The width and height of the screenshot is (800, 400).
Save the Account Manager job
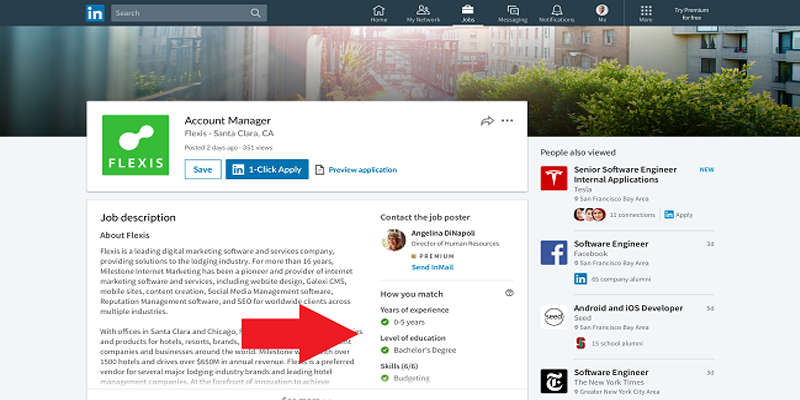(x=203, y=169)
